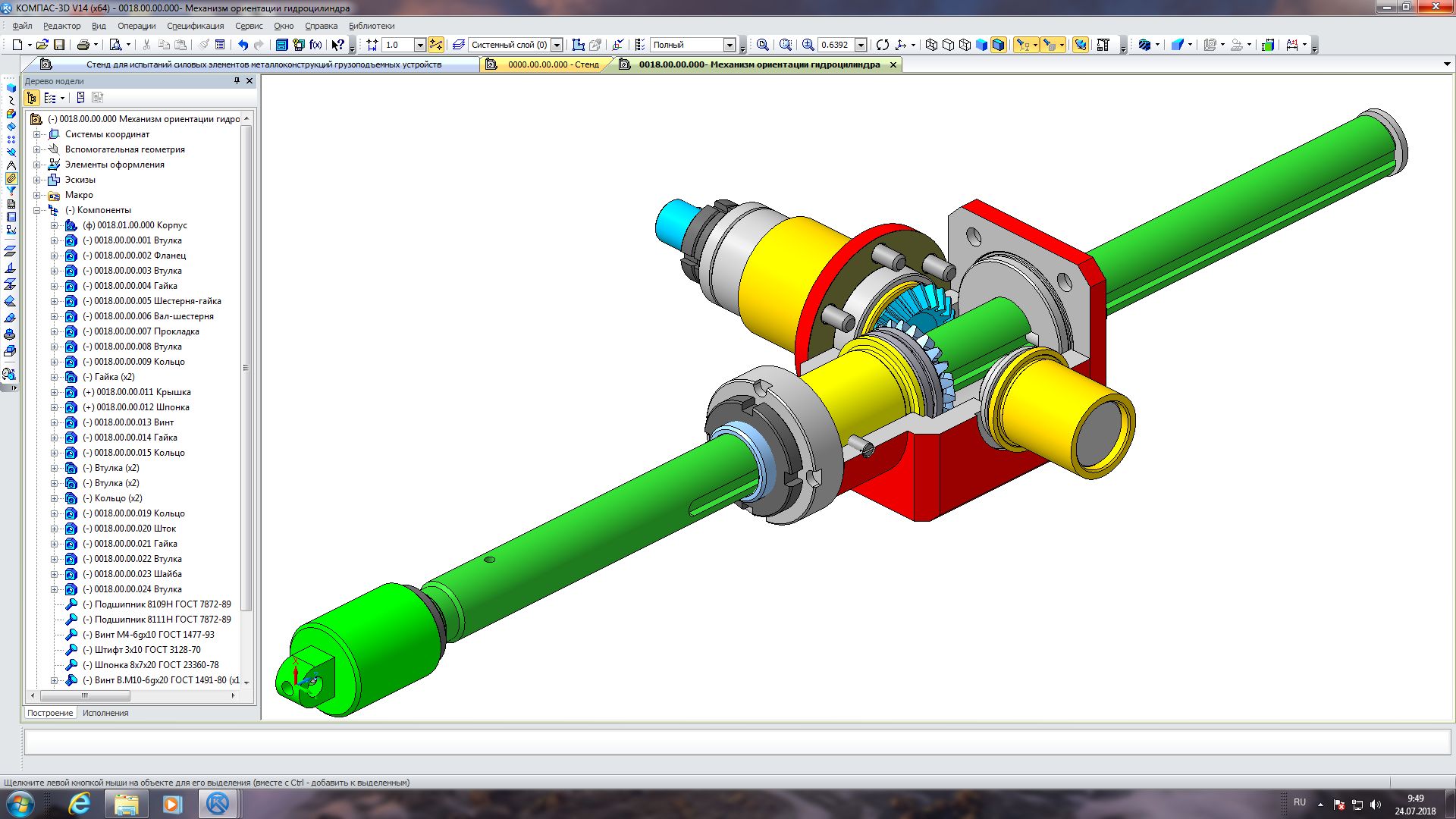Open the Системный слой layer dropdown
Screen dimensions: 1456x819
[x=557, y=45]
